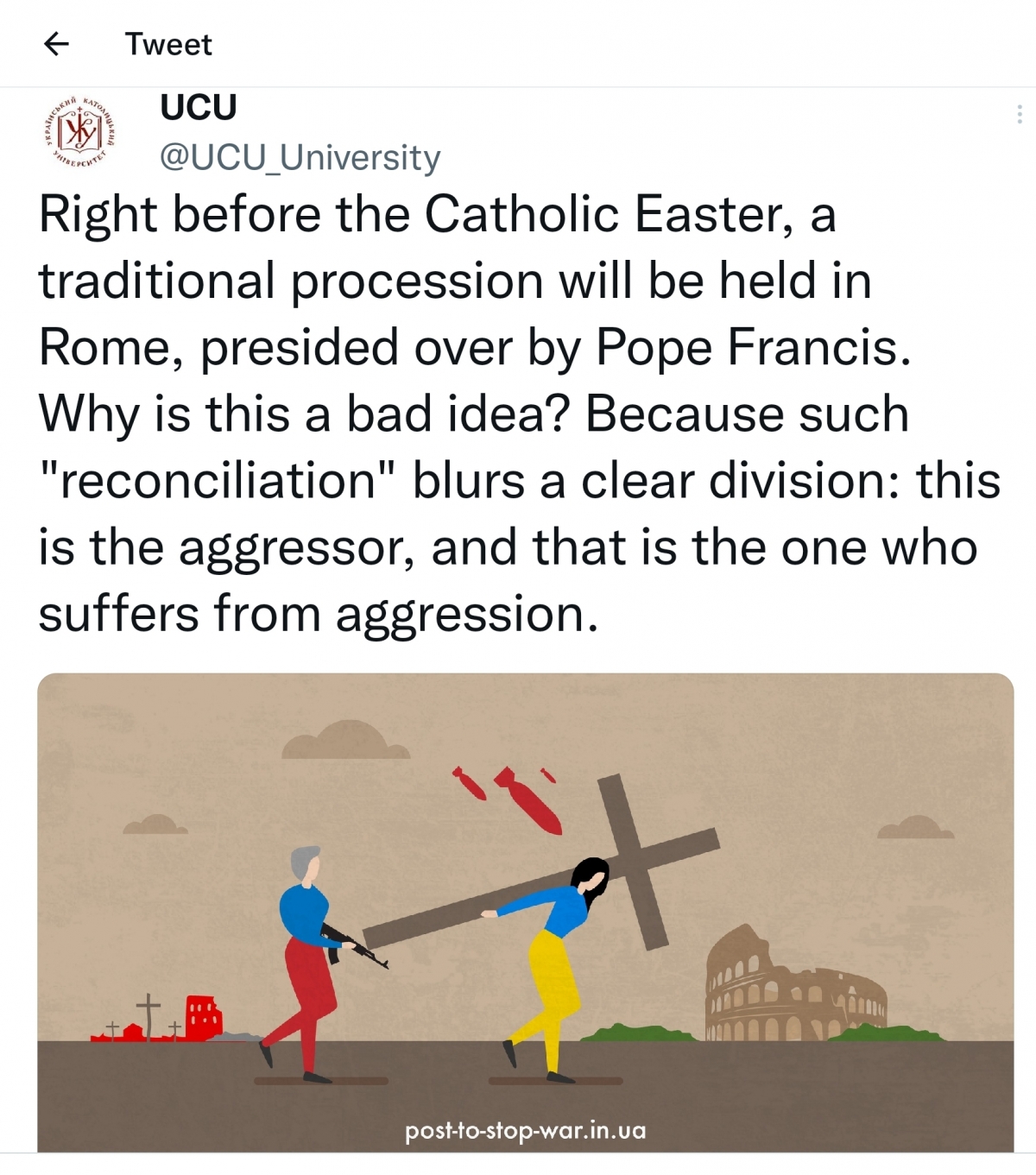
Task: Tap the cloud at the top of the illustration
Action: tap(345, 739)
